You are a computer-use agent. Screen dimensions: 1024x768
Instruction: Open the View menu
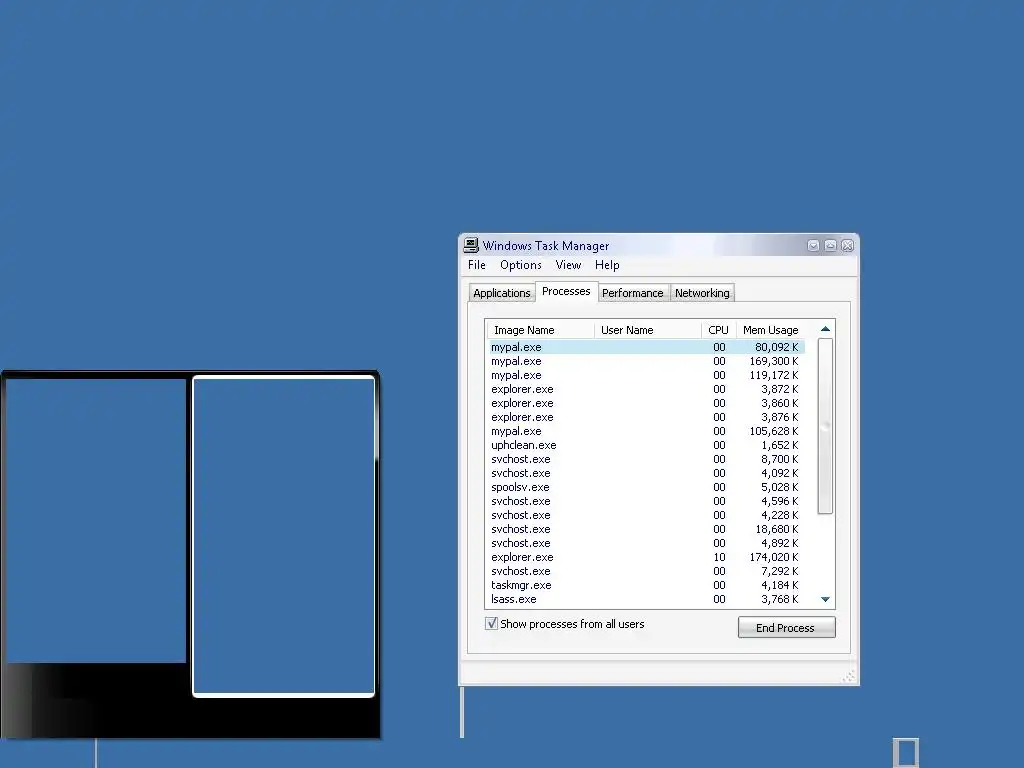(x=568, y=265)
